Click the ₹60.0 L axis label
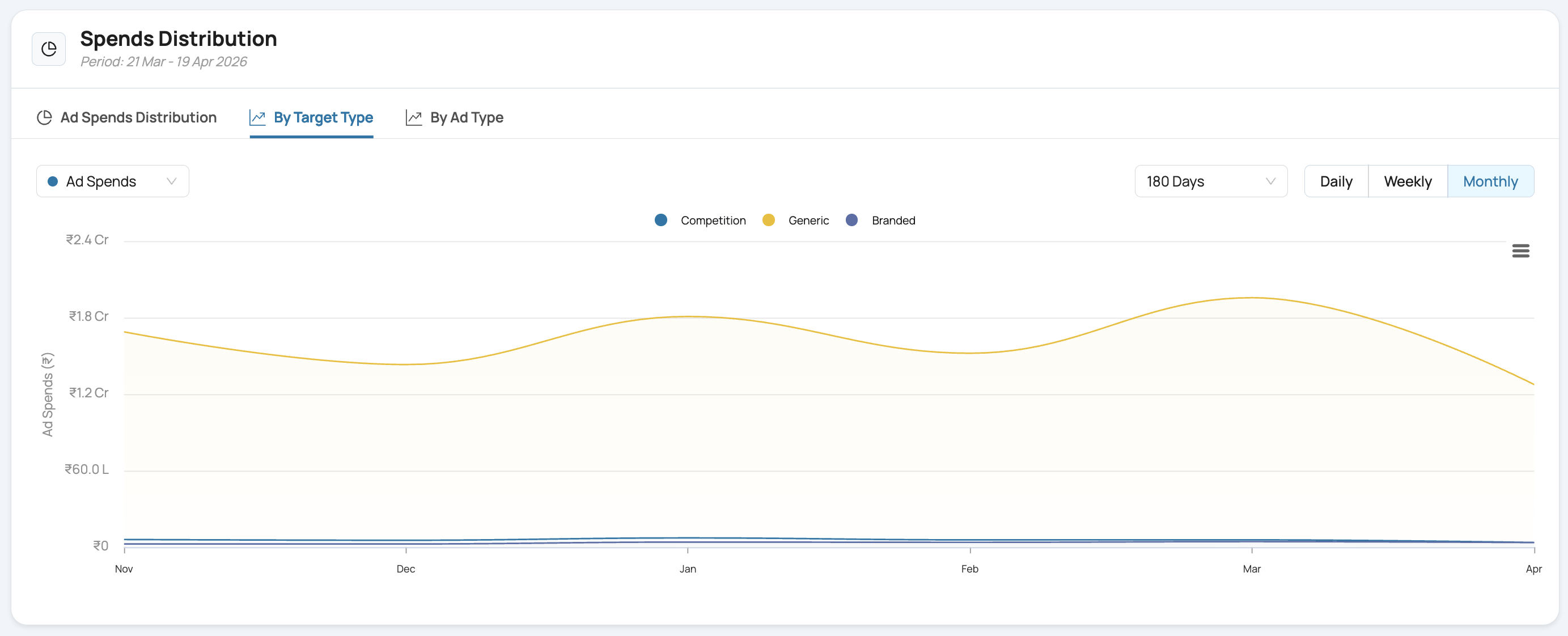The image size is (1568, 636). pos(86,469)
